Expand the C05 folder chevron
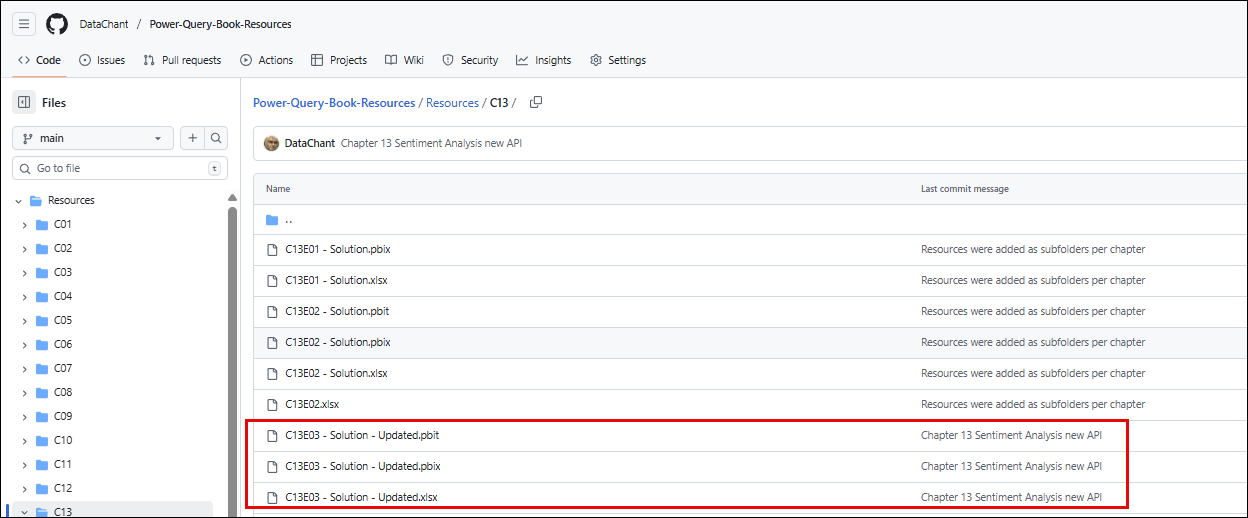Screen dimensions: 1248x518 coord(25,320)
